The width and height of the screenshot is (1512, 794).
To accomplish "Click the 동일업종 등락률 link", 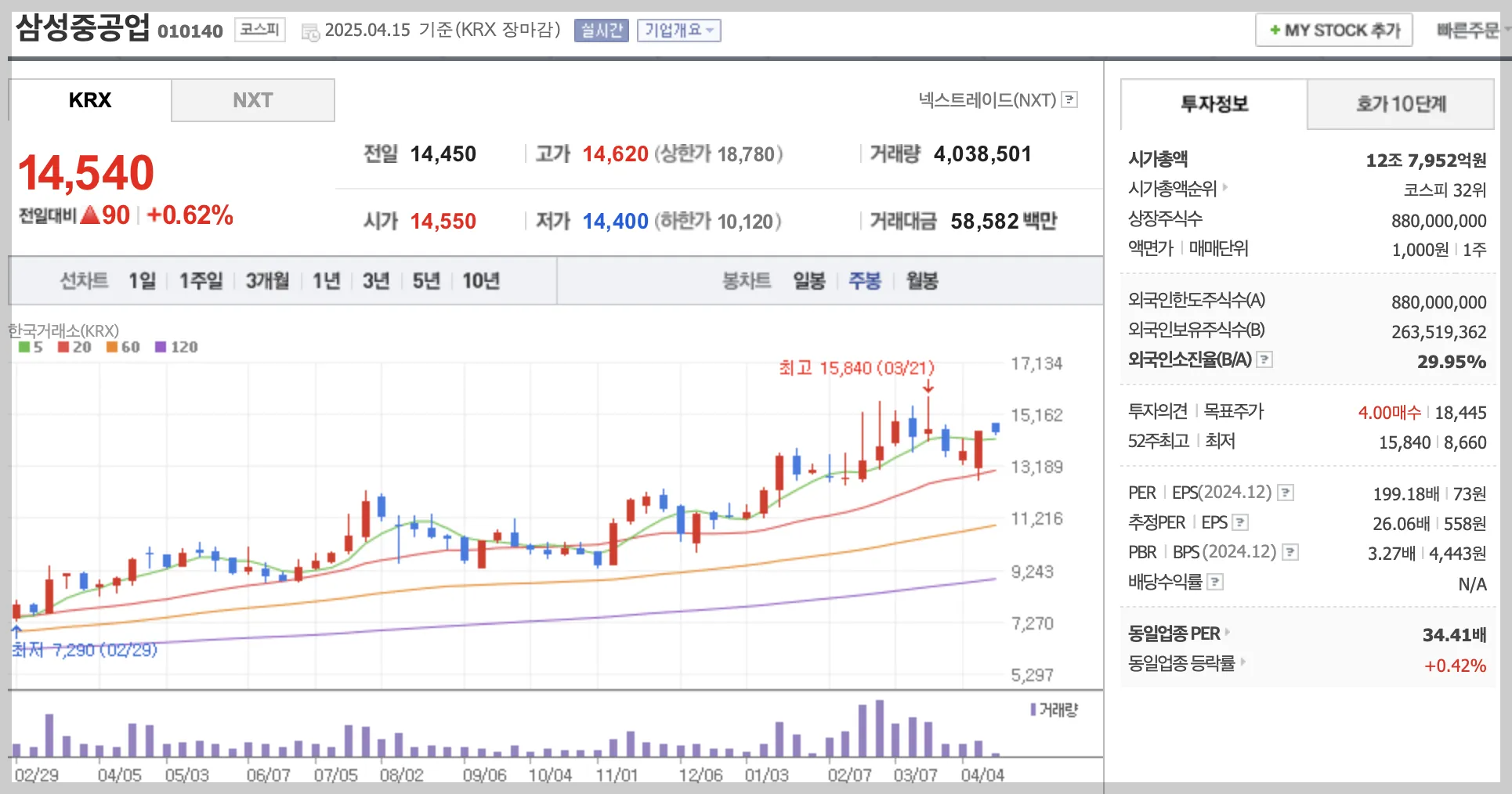I will tap(1181, 662).
